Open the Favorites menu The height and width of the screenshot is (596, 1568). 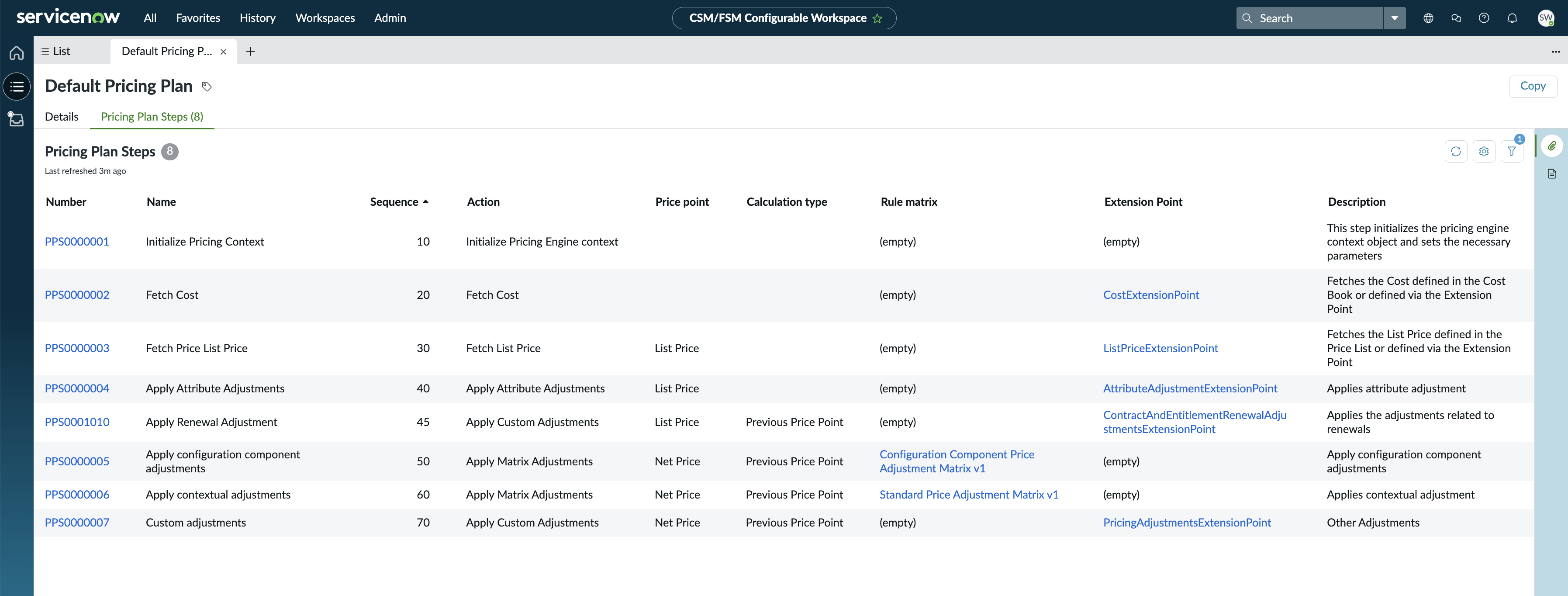tap(198, 18)
